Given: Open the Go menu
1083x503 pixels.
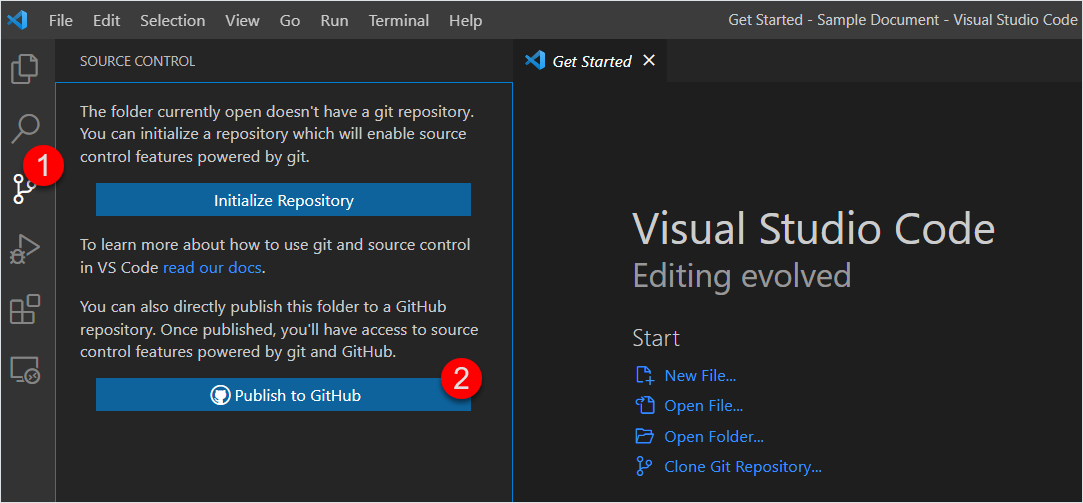Looking at the screenshot, I should [290, 21].
